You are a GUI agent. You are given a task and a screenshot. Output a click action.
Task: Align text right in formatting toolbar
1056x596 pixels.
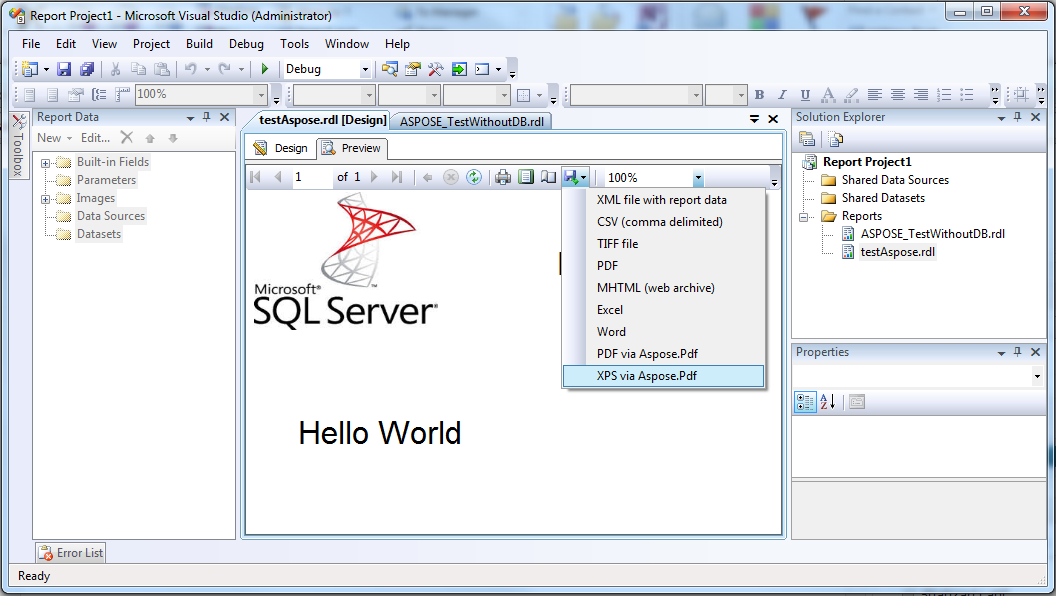point(921,95)
